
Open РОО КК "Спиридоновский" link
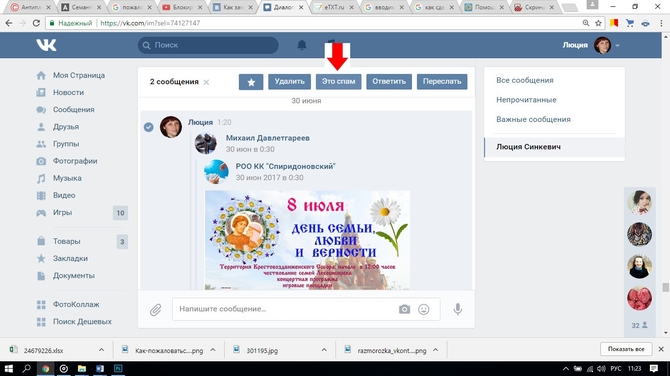click(285, 166)
